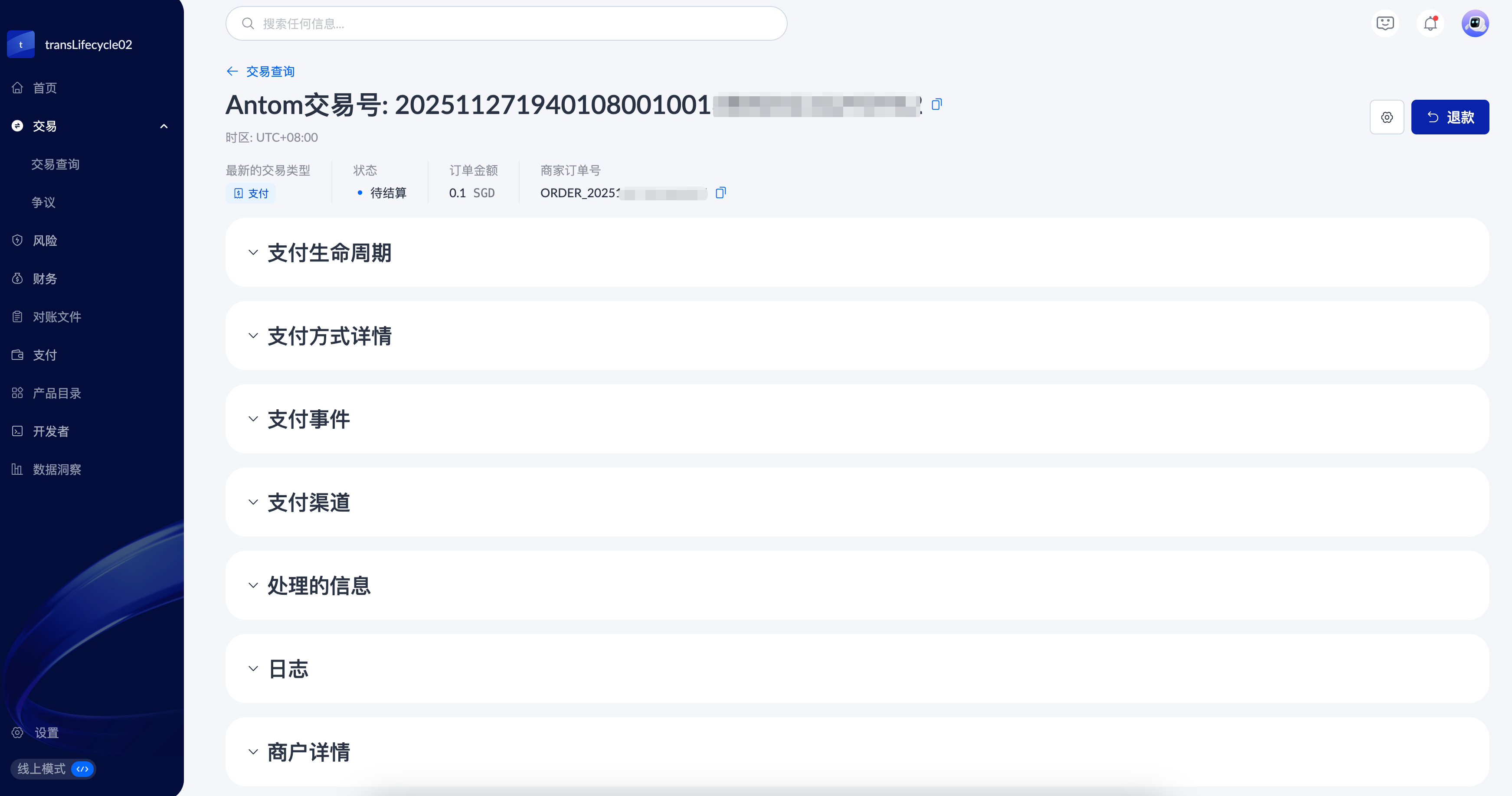This screenshot has height=796, width=1512.
Task: Open page settings gear button
Action: 1386,117
